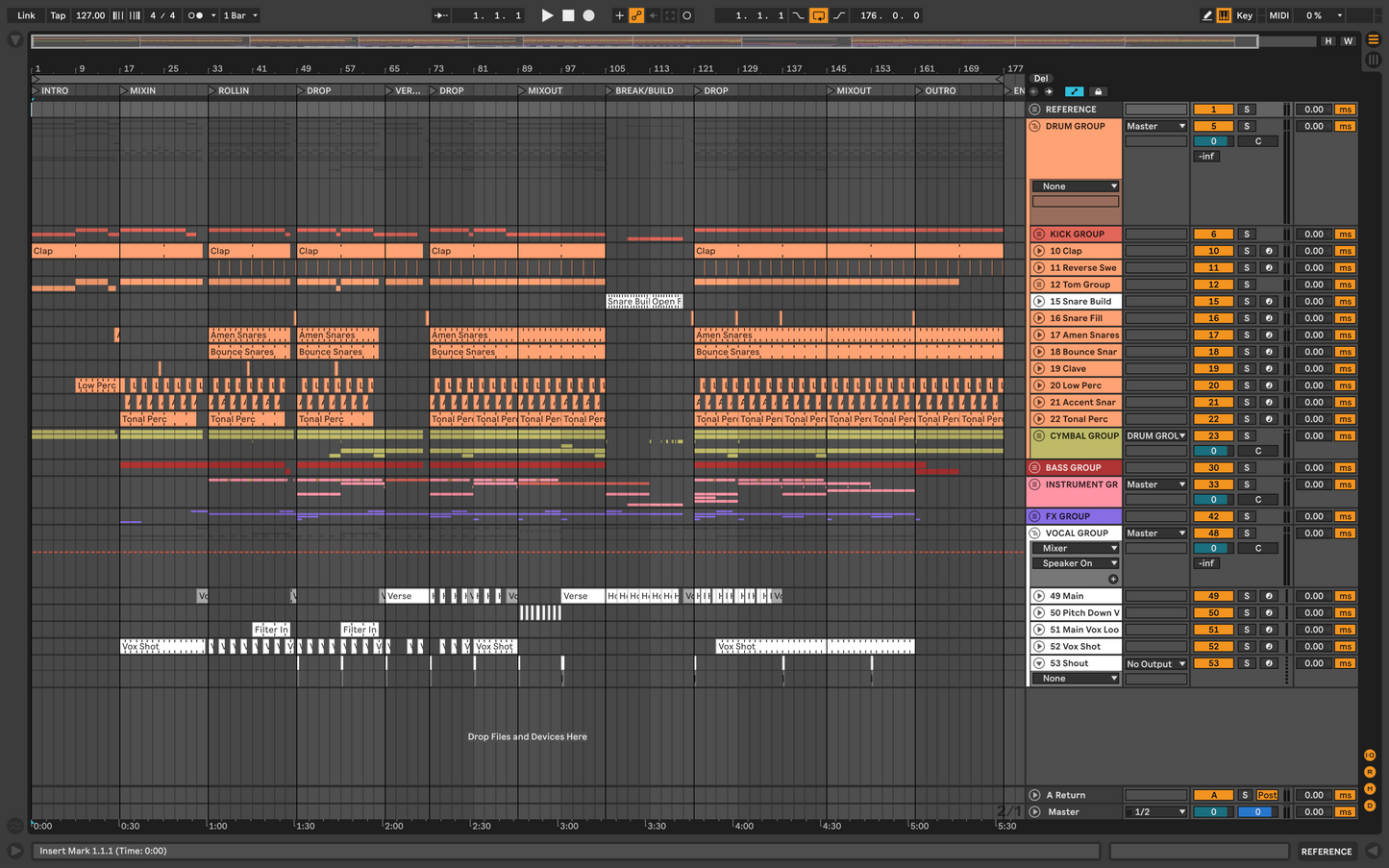Solo the REFERENCE track
This screenshot has width=1389, height=868.
coord(1246,109)
